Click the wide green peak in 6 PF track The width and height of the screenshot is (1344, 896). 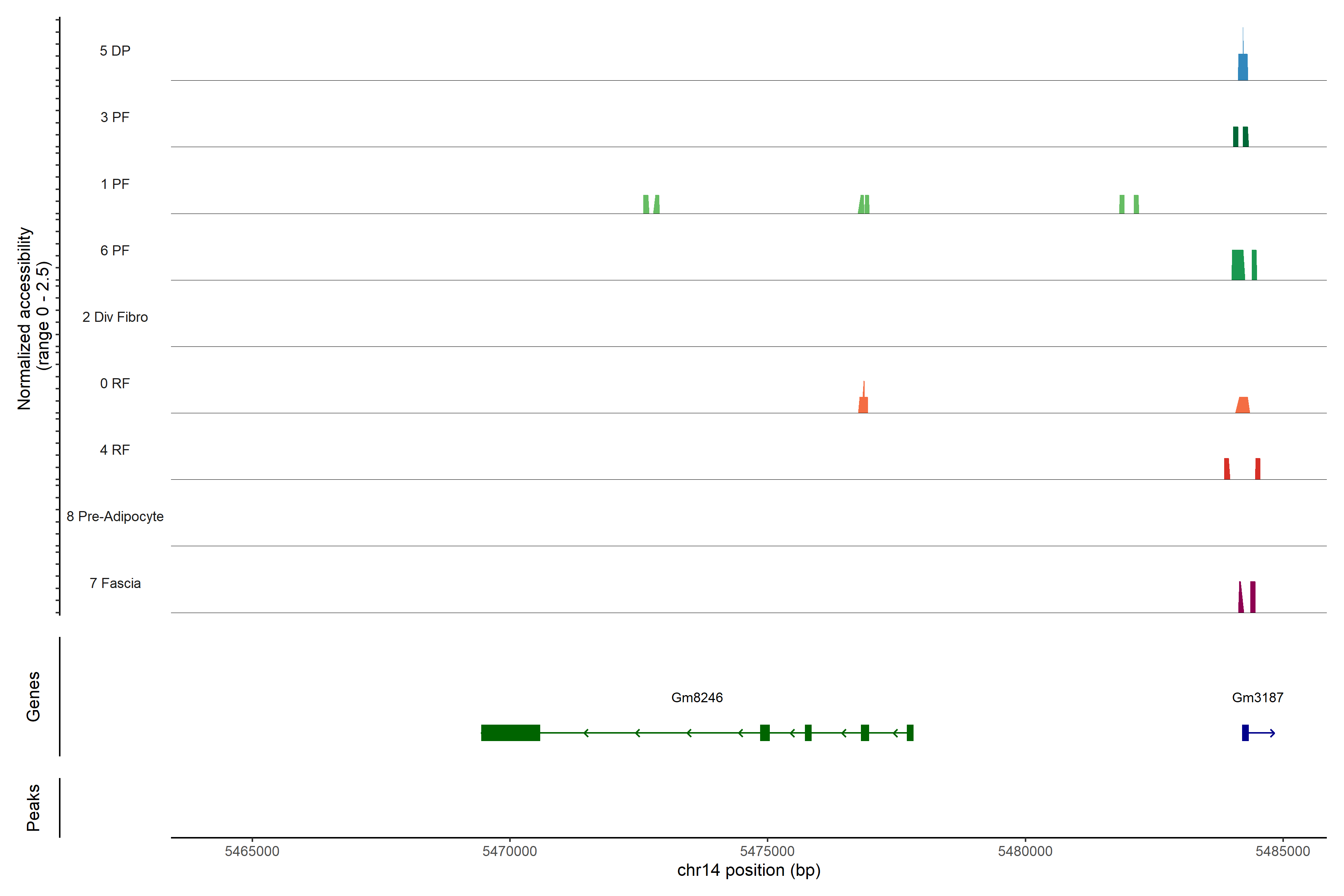[1238, 266]
